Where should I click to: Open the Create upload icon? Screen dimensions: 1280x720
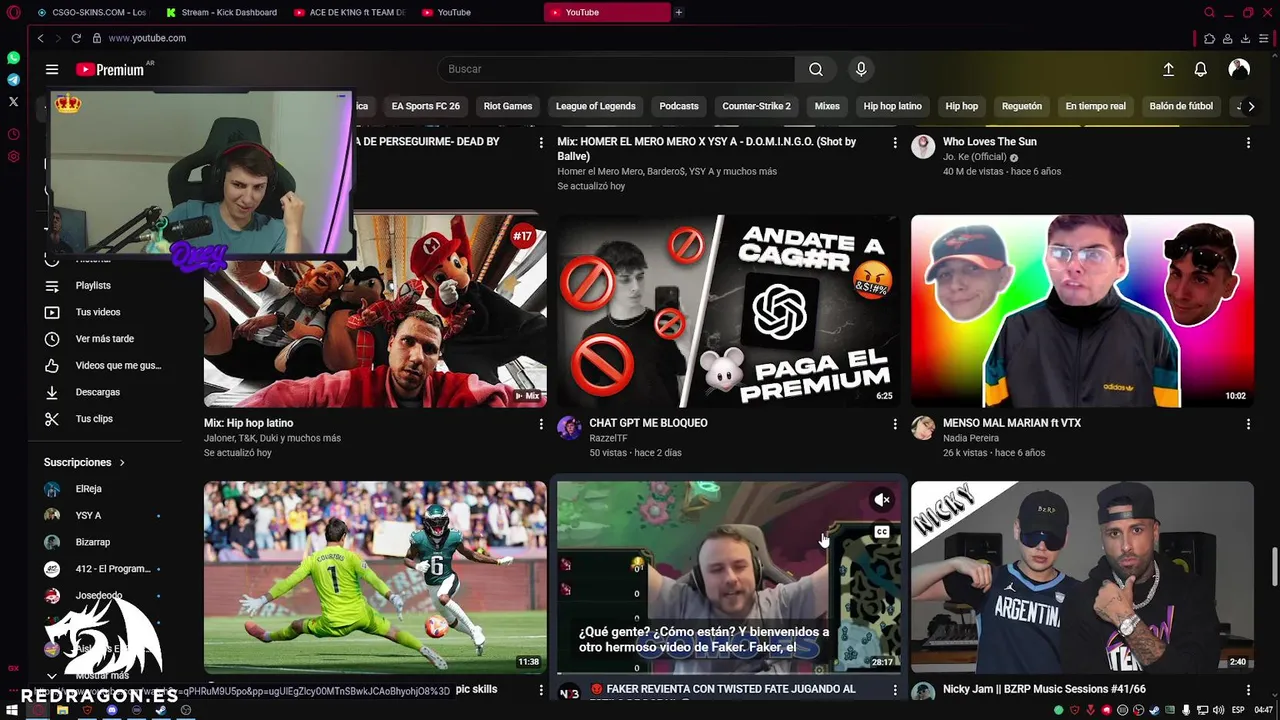pos(1168,69)
